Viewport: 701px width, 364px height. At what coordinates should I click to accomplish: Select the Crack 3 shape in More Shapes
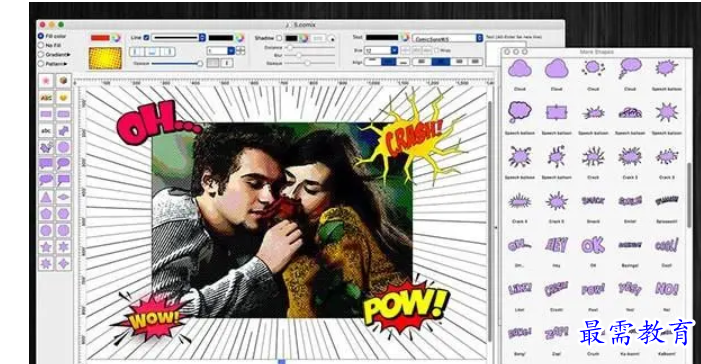tap(666, 157)
